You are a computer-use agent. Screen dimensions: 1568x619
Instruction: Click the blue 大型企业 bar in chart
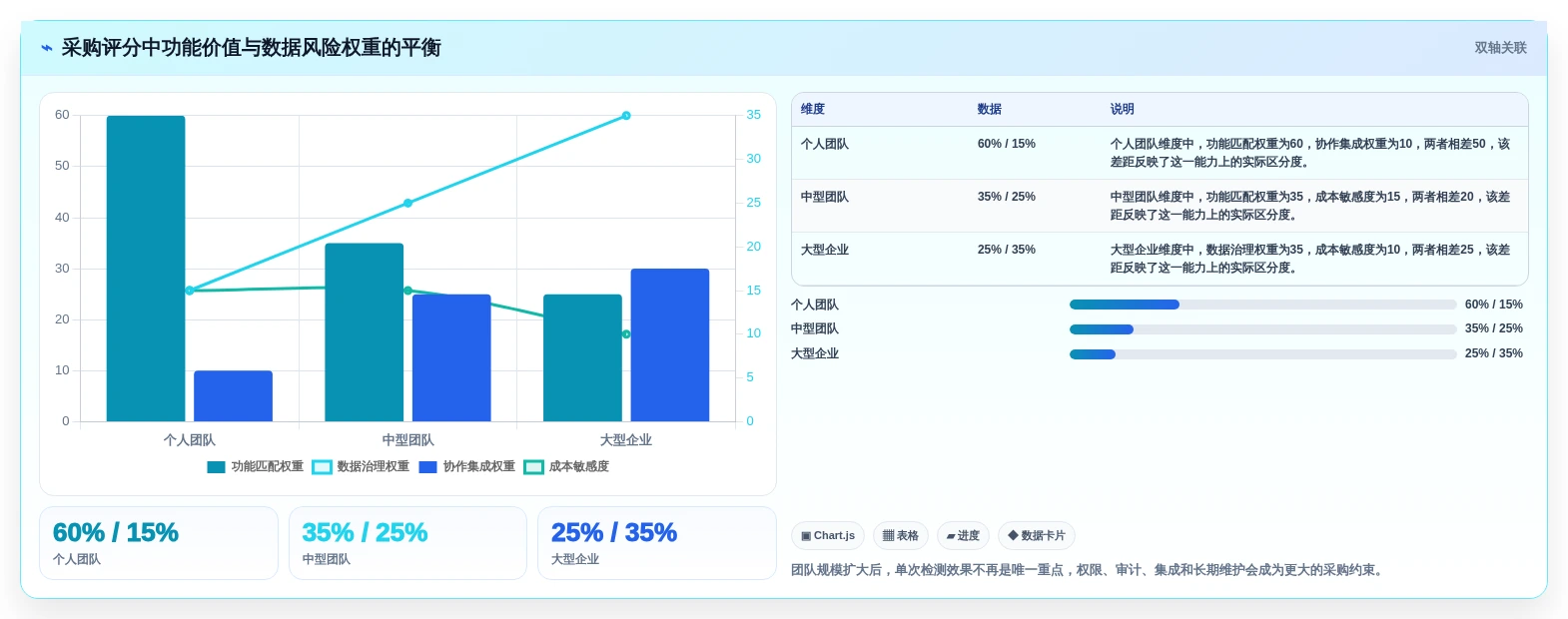pos(670,345)
